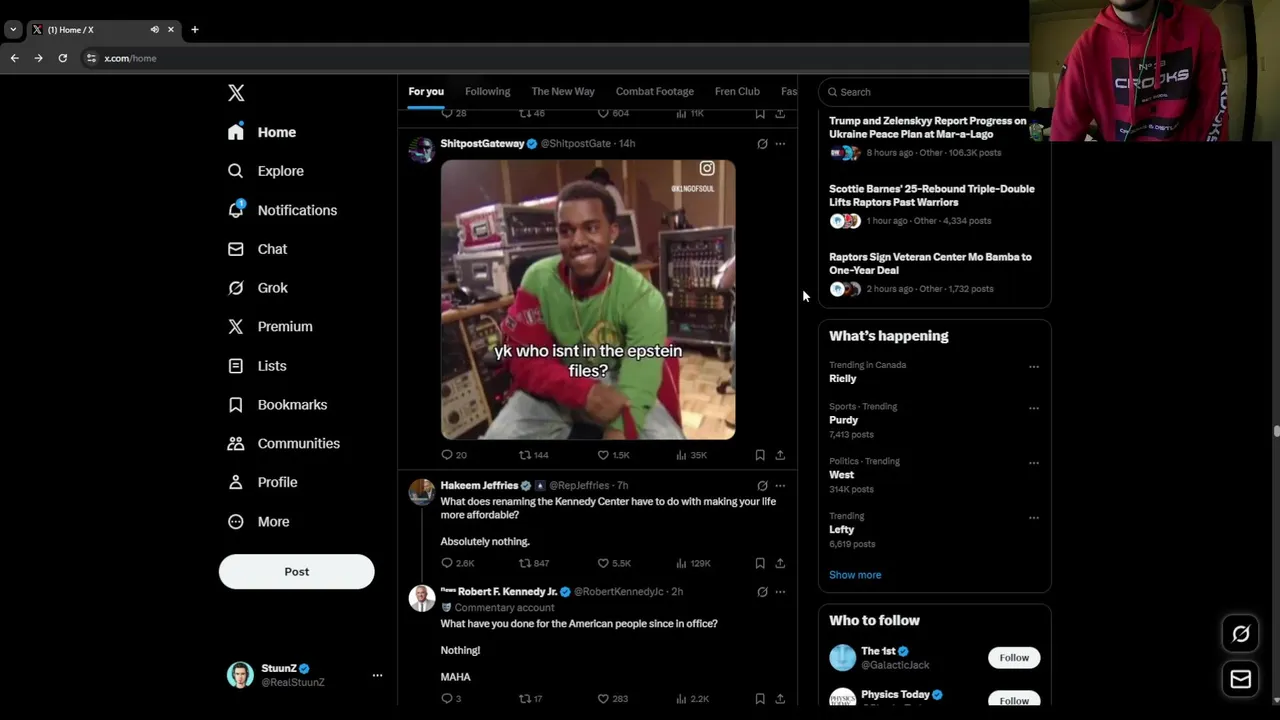Go back in browser toolbar

tap(14, 58)
